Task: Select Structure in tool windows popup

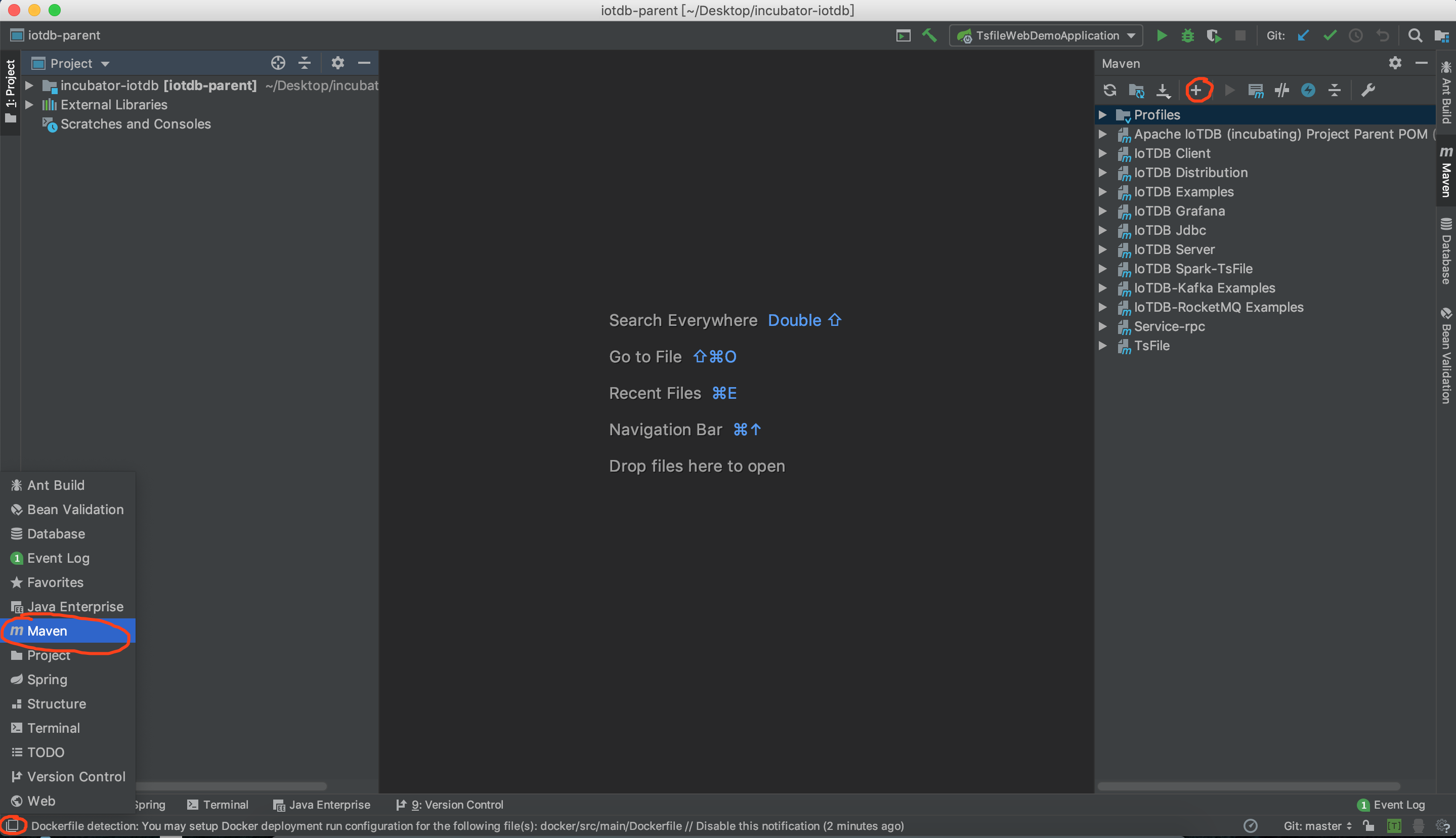Action: point(68,704)
